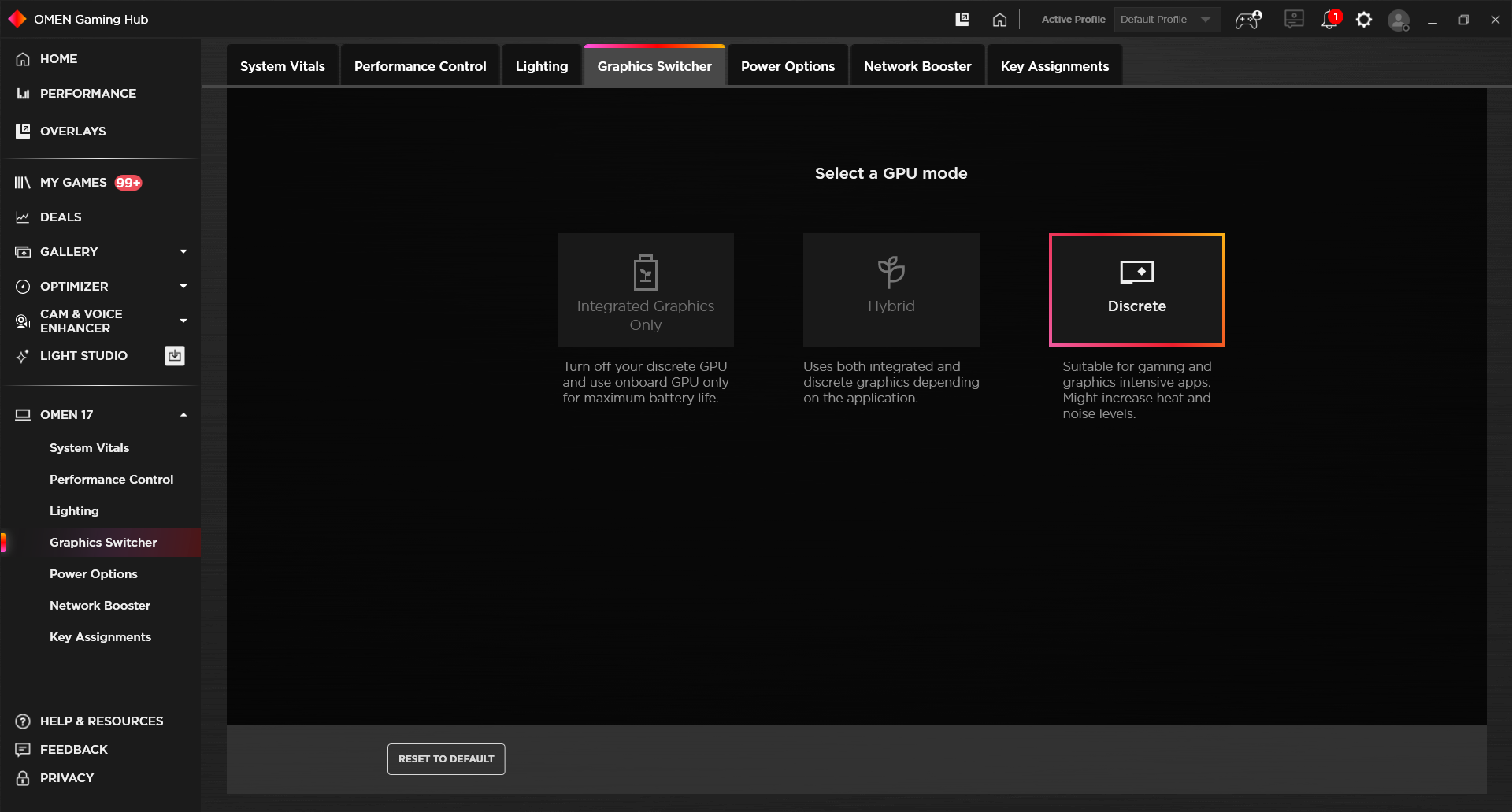
Task: Collapse the OMEN 17 section arrow
Action: click(183, 414)
